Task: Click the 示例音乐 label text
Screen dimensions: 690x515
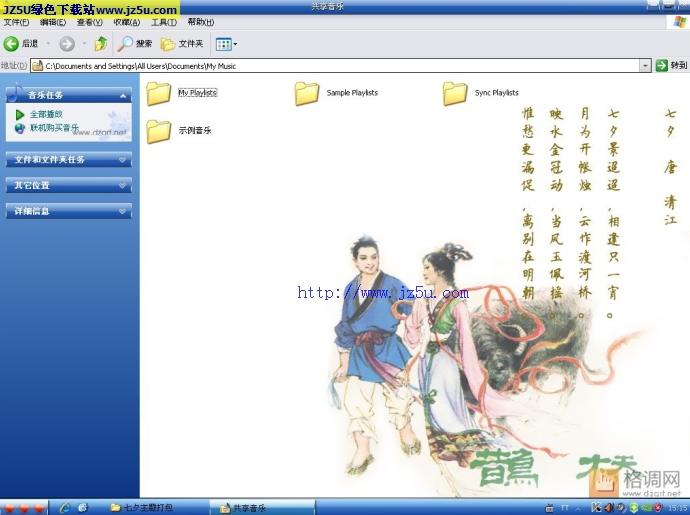Action: [x=195, y=130]
